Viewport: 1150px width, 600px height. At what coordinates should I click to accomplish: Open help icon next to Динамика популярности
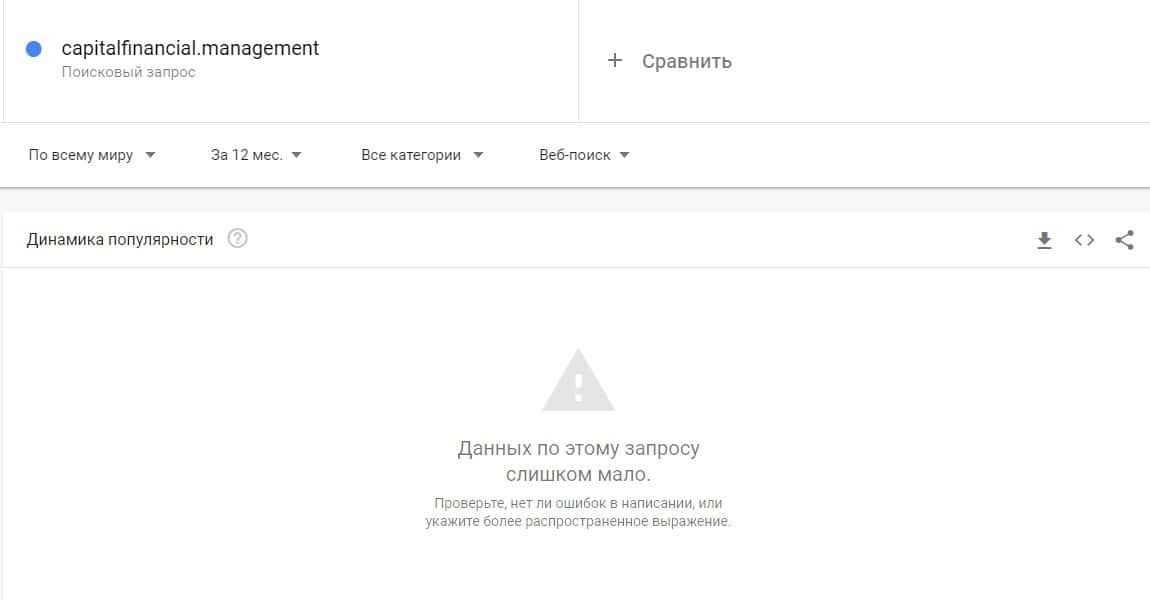(237, 238)
